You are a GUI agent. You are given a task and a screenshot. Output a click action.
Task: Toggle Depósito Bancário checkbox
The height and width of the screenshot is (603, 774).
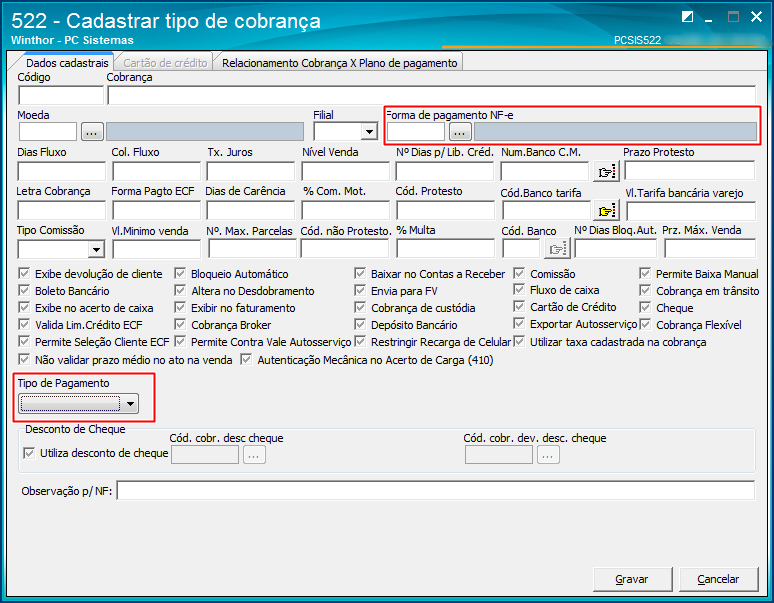(360, 325)
